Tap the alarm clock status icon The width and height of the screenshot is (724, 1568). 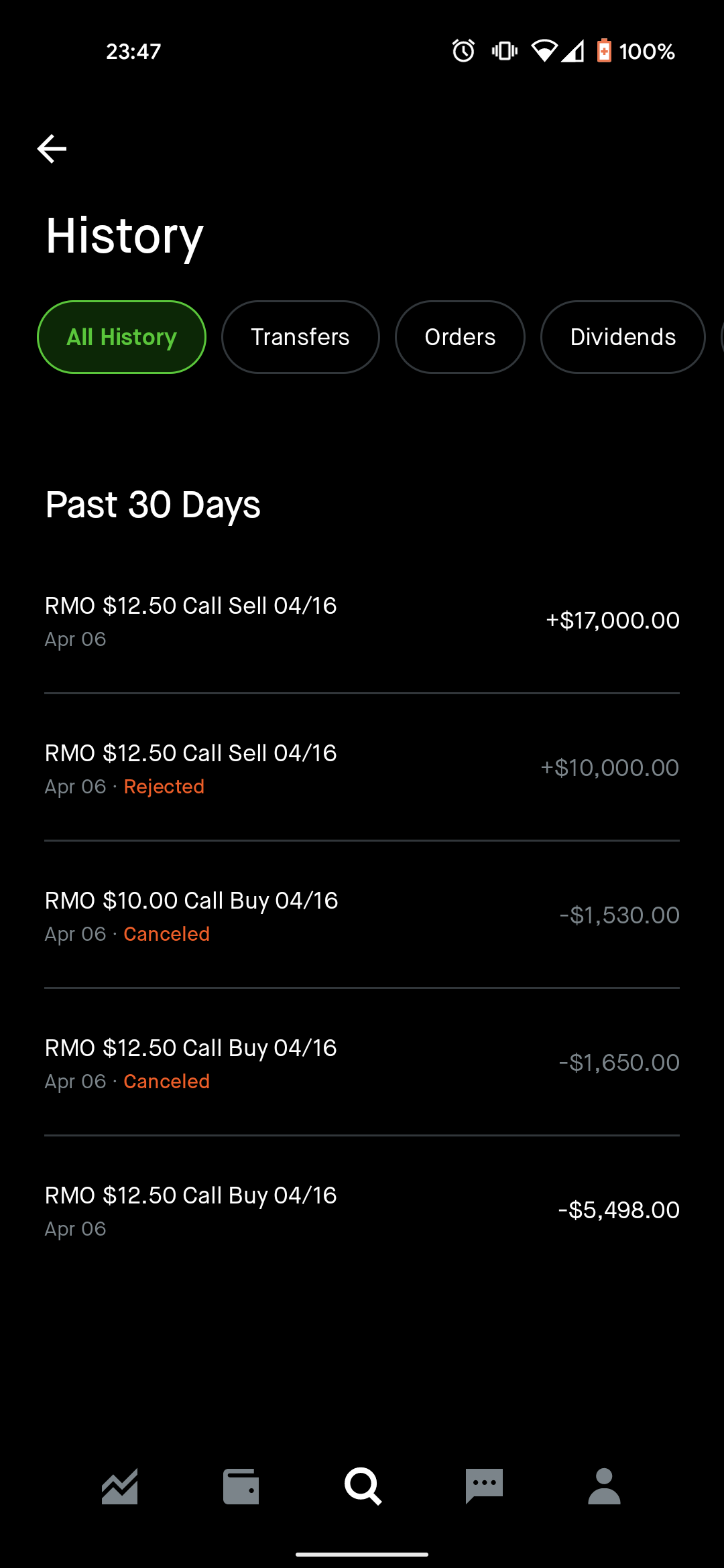click(463, 51)
